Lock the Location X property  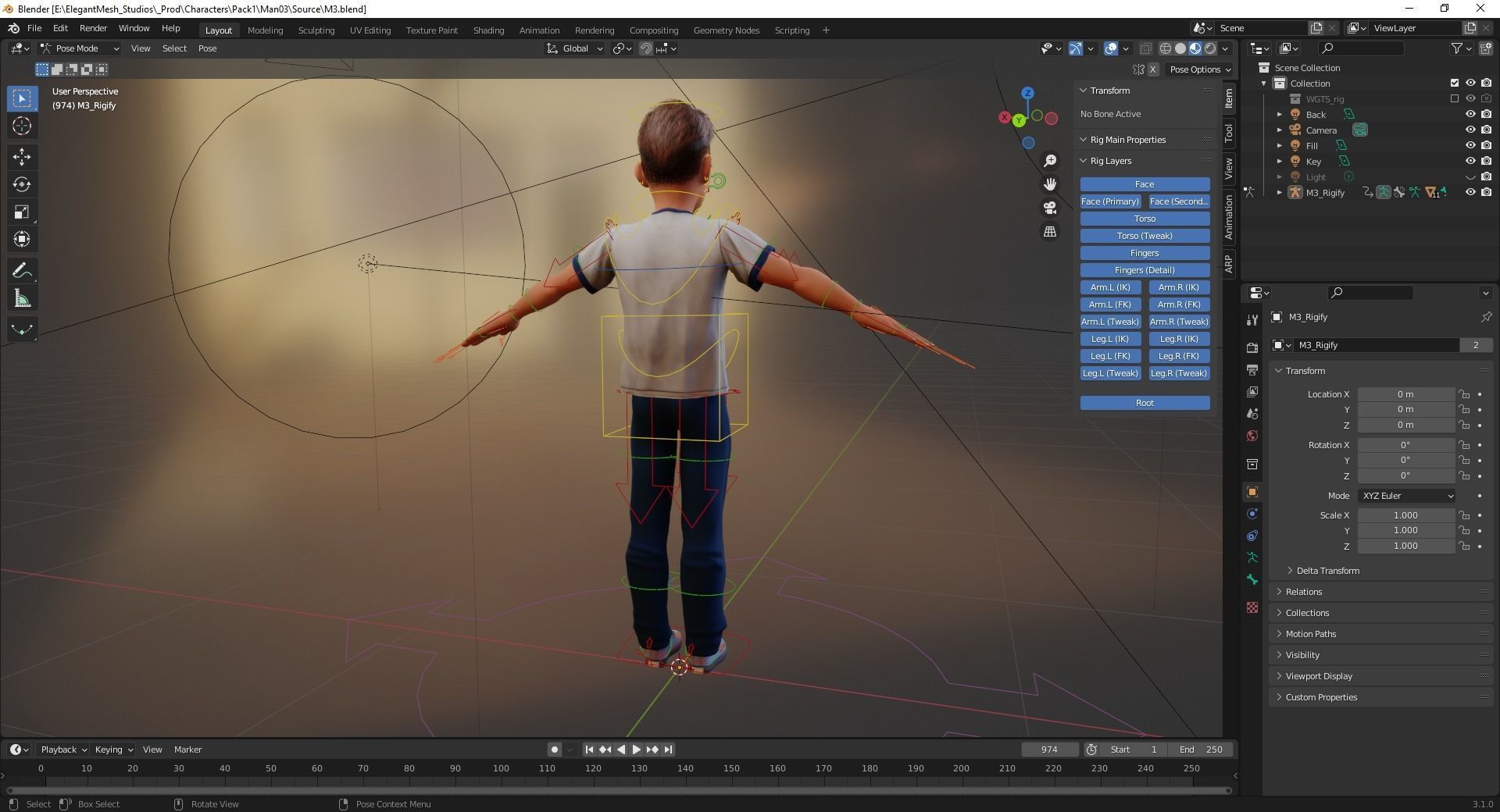point(1464,394)
